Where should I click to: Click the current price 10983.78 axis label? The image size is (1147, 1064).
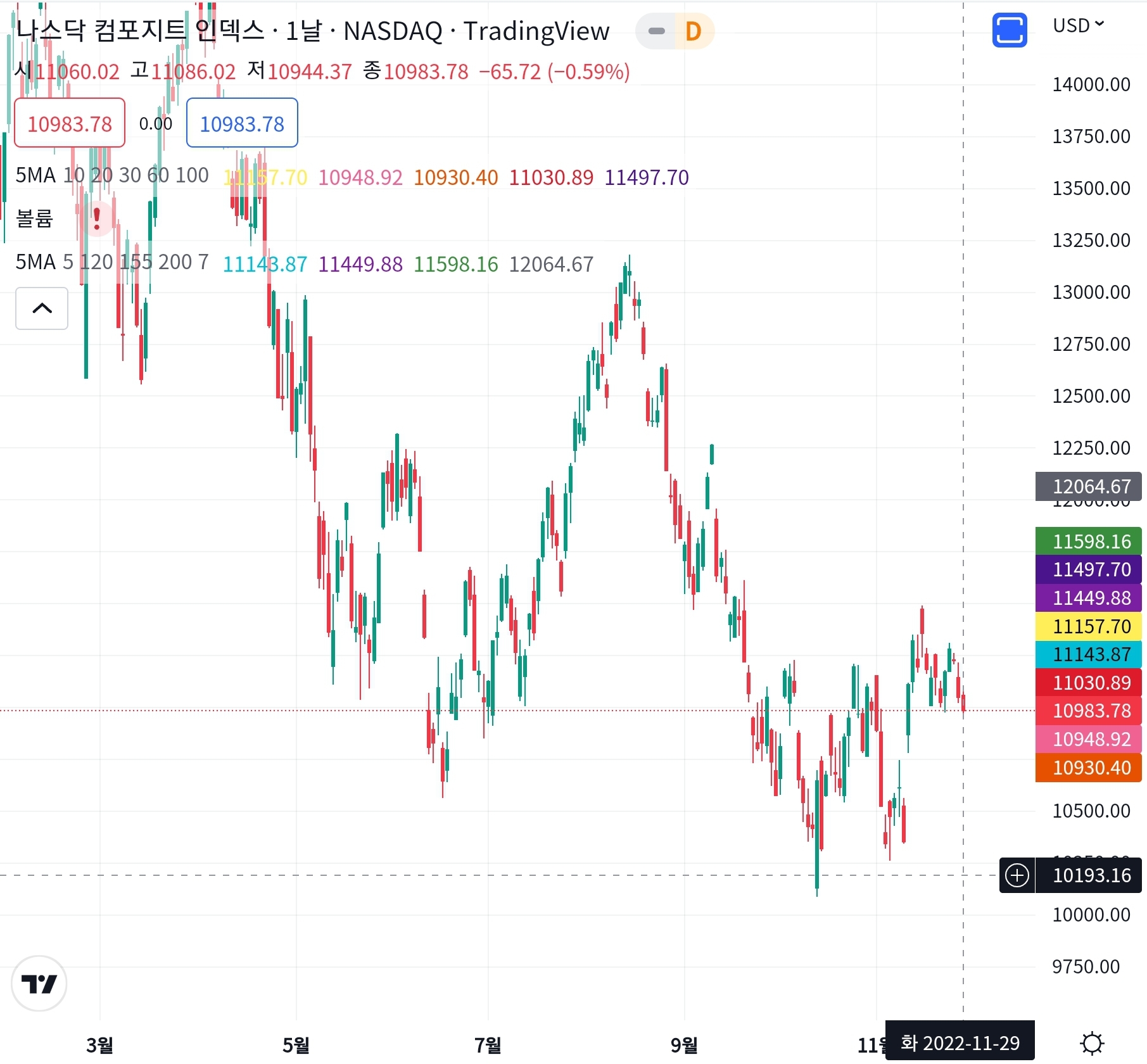tap(1088, 711)
